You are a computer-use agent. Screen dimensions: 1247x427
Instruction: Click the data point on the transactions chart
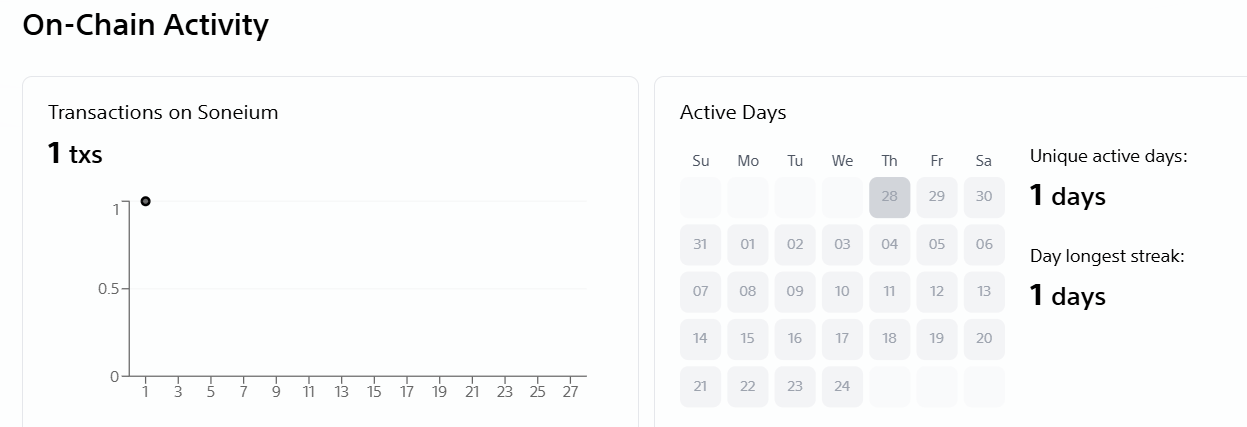[x=146, y=201]
